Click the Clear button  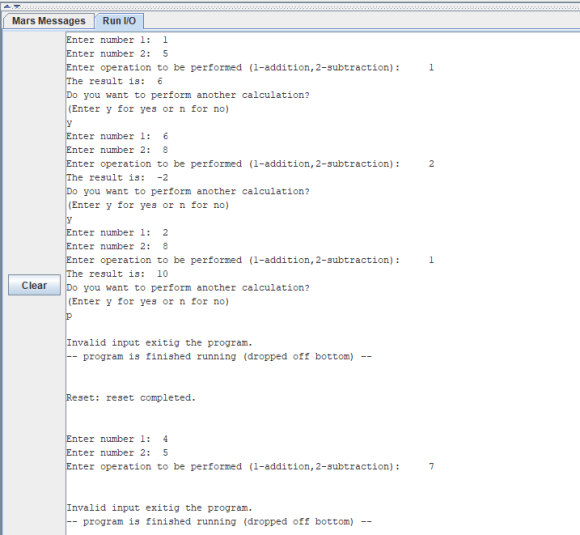pyautogui.click(x=34, y=285)
